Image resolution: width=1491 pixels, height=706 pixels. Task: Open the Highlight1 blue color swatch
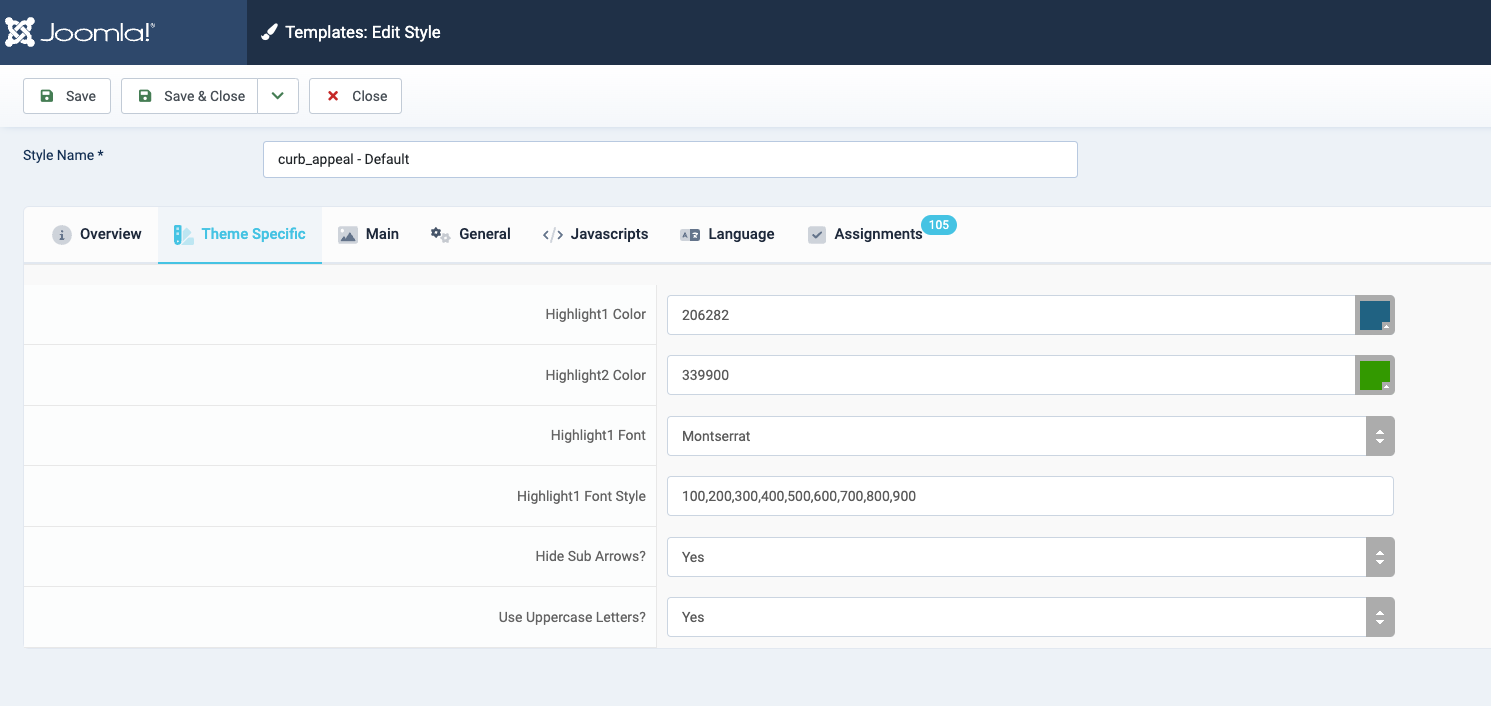click(x=1374, y=315)
